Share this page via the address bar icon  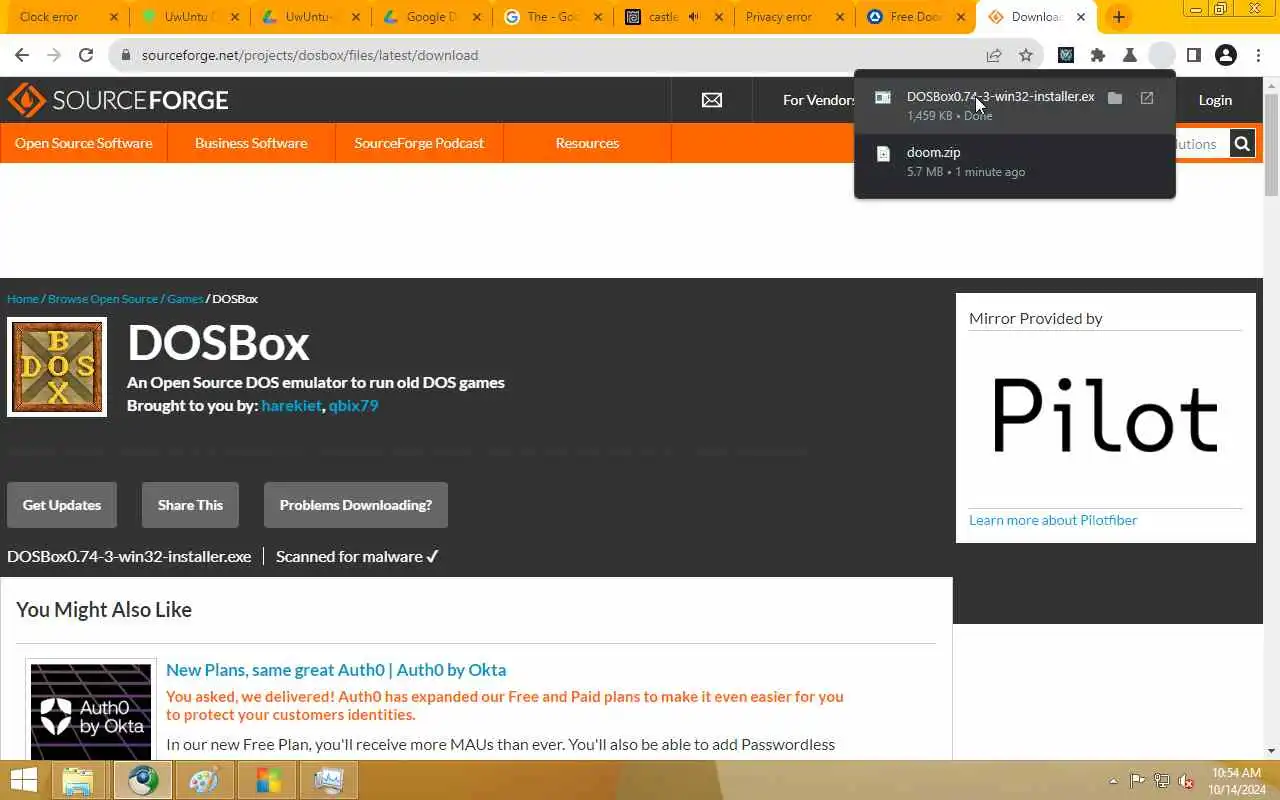(x=994, y=55)
